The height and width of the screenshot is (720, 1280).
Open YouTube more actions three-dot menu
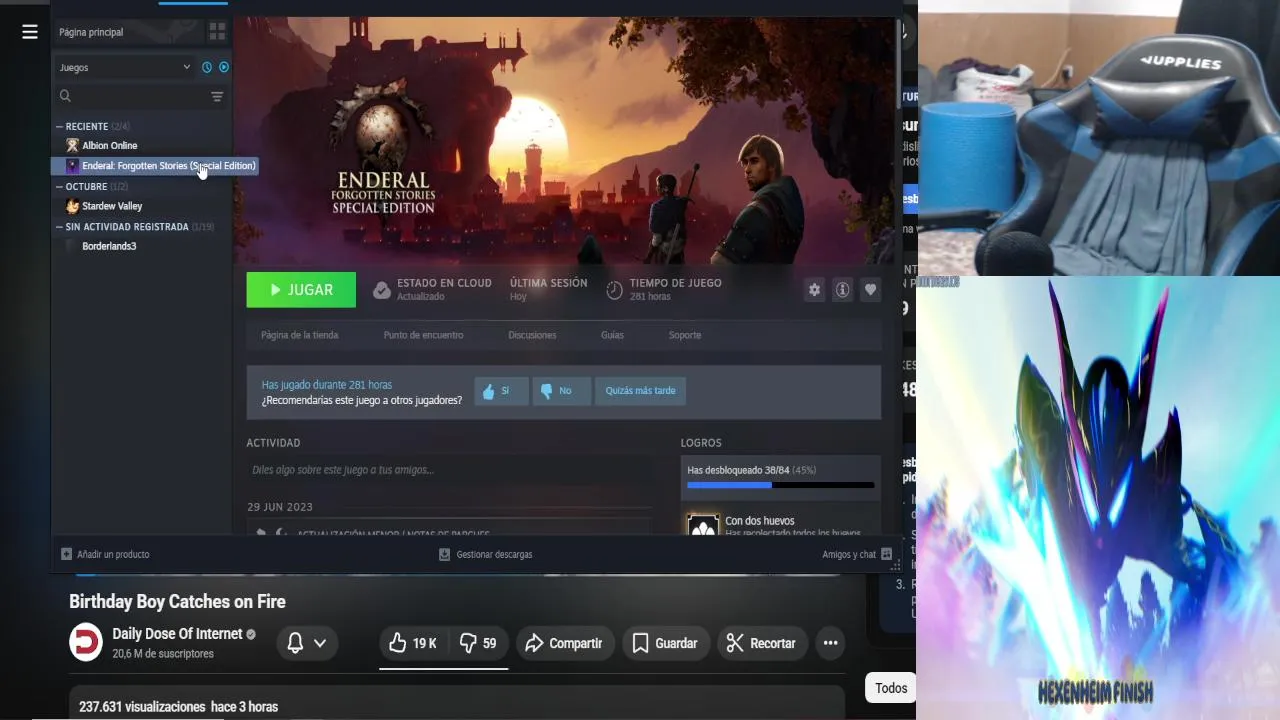click(830, 643)
